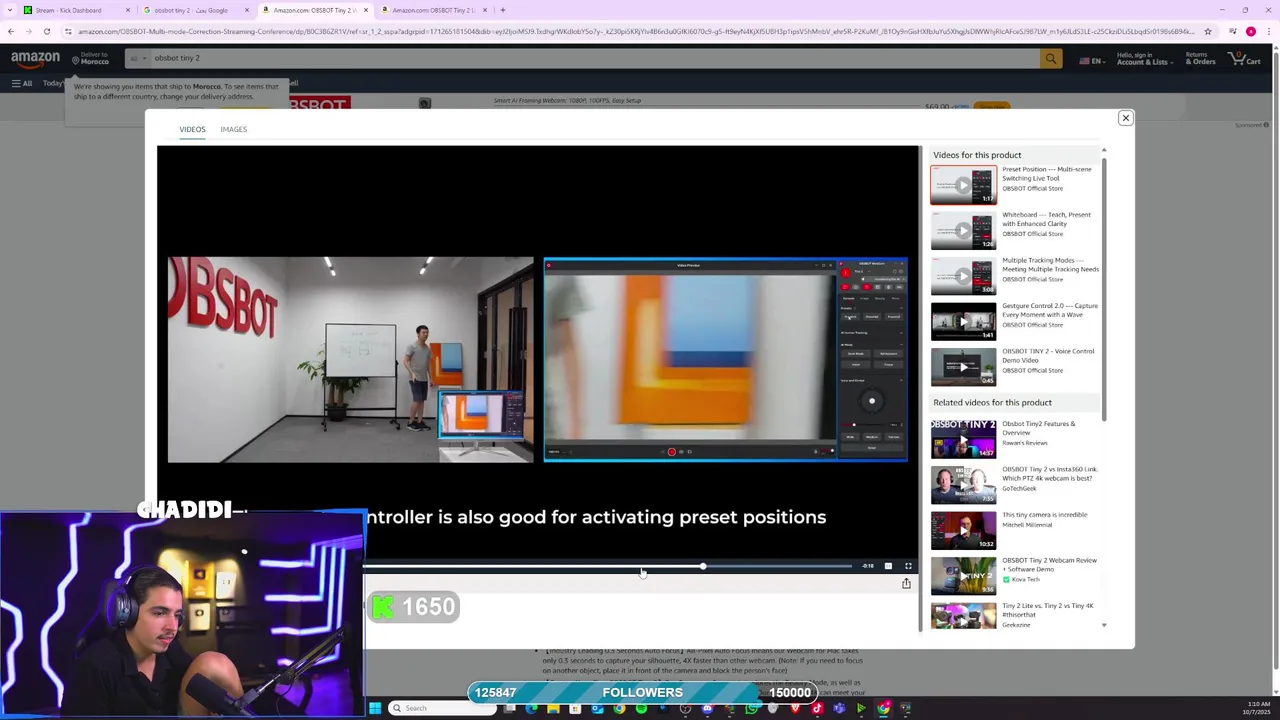The width and height of the screenshot is (1280, 720).
Task: Toggle video captions button
Action: pos(888,566)
